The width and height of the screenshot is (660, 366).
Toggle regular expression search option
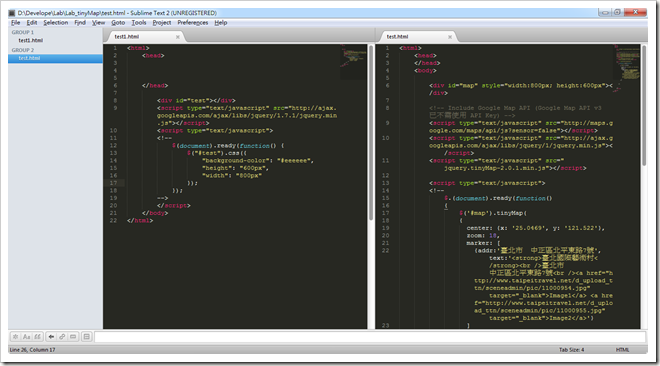(15, 337)
